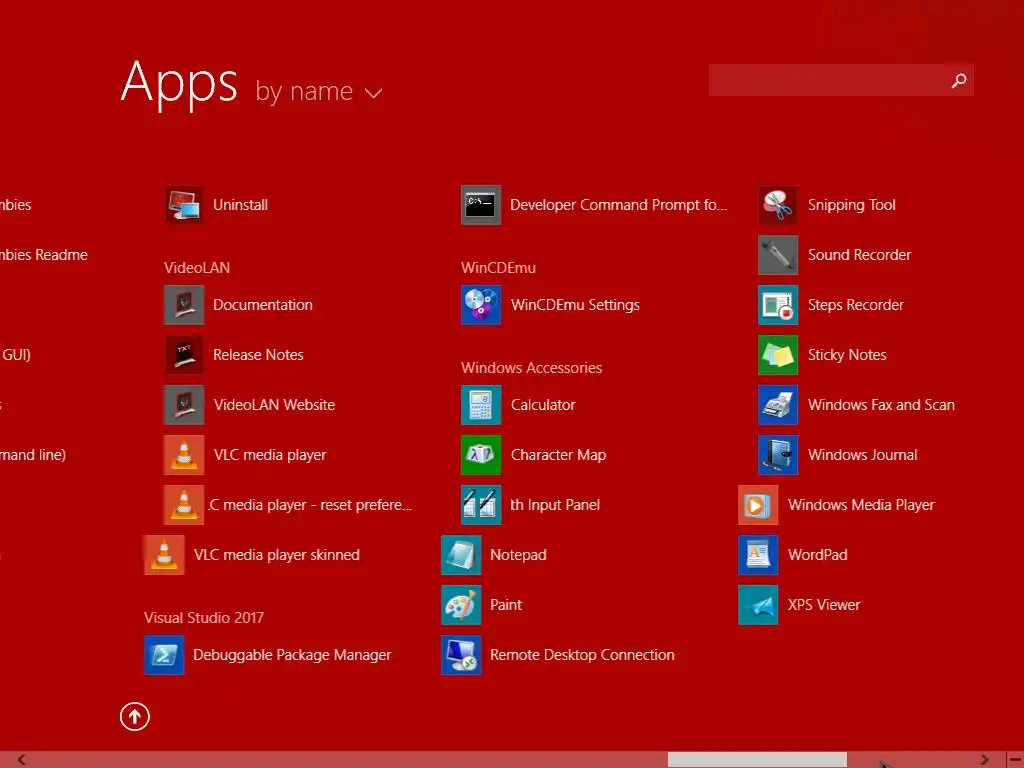This screenshot has width=1024, height=768.
Task: Launch the Calculator icon
Action: click(481, 405)
